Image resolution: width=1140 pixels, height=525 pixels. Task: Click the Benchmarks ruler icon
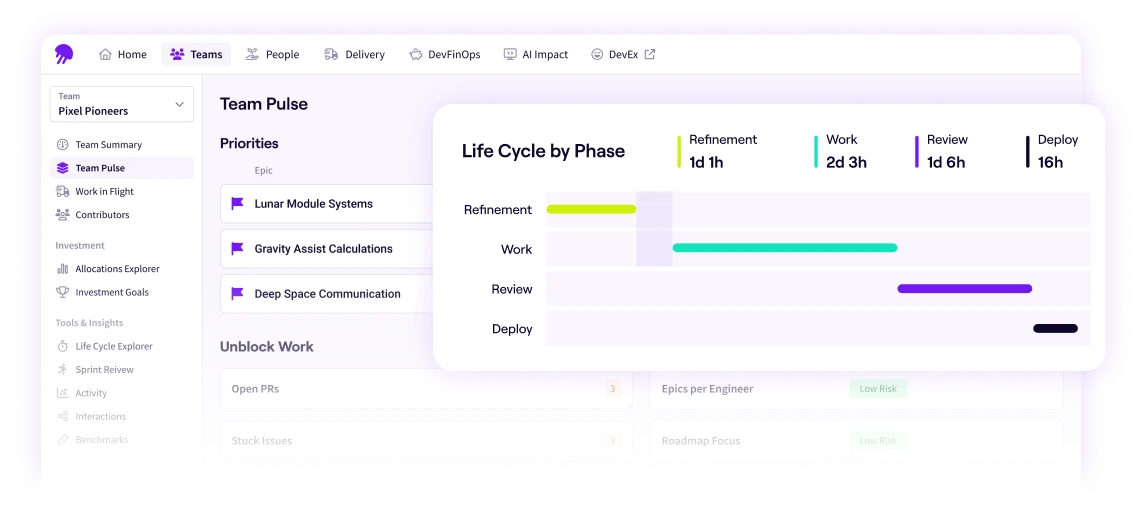point(63,439)
